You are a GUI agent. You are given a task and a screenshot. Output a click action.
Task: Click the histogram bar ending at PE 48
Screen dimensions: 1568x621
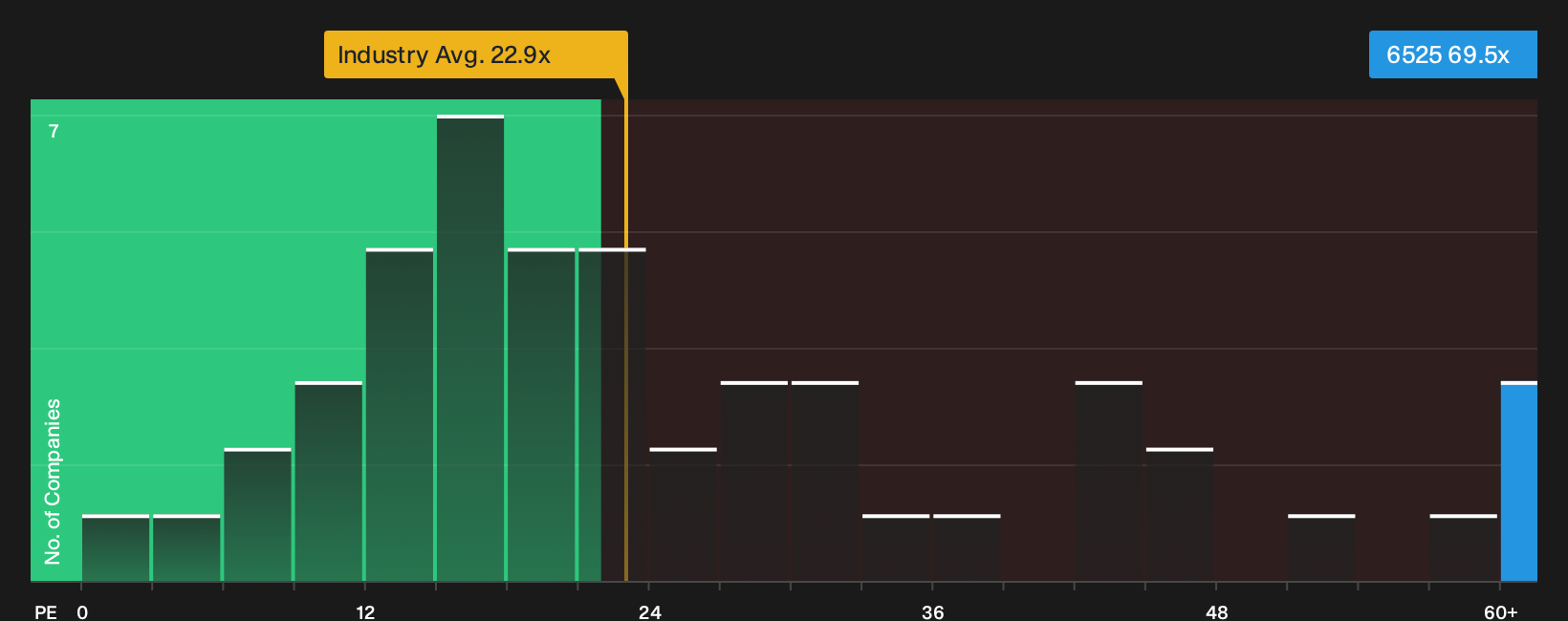[x=1180, y=514]
